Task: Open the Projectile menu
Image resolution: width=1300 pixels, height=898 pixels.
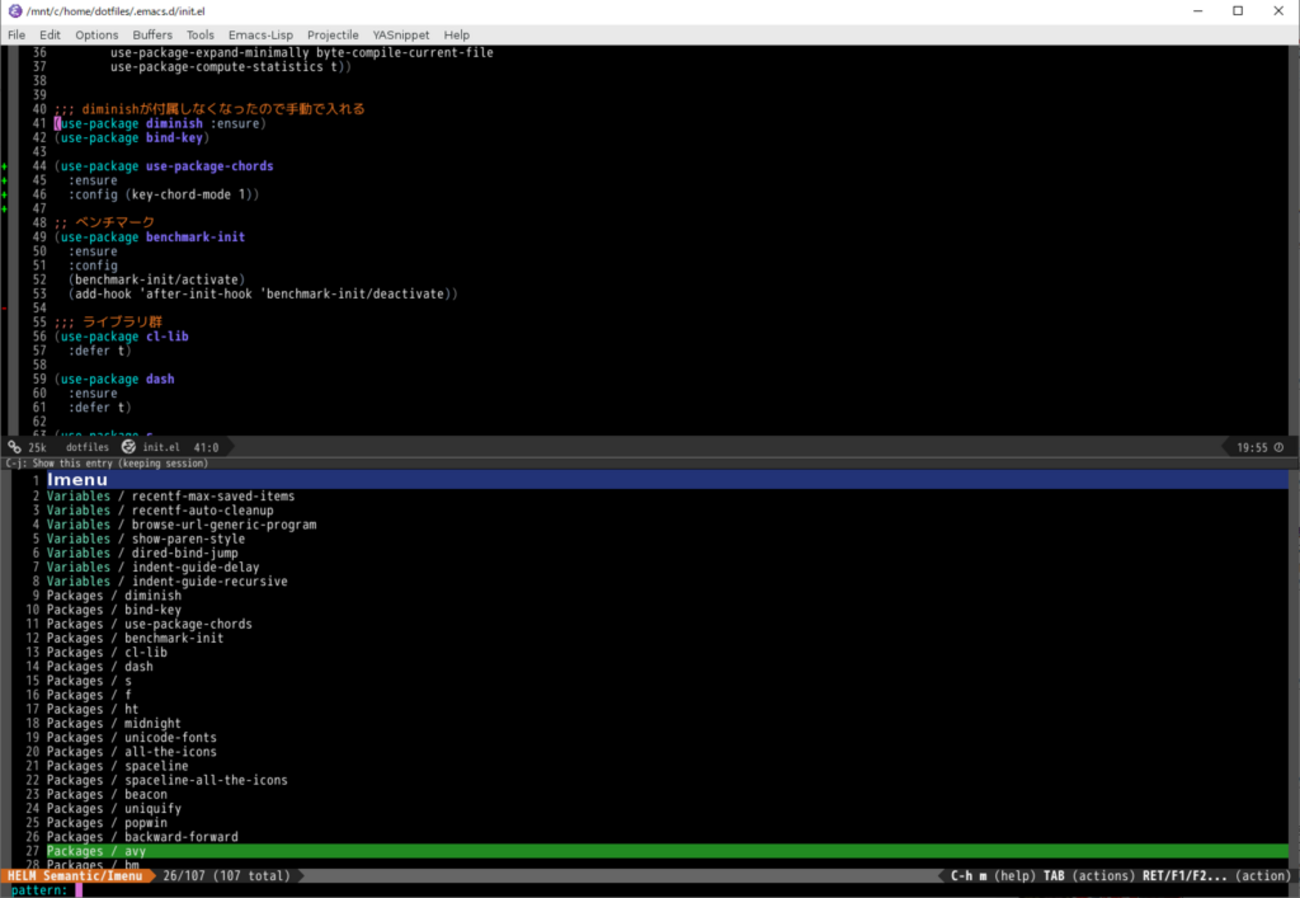Action: 332,35
